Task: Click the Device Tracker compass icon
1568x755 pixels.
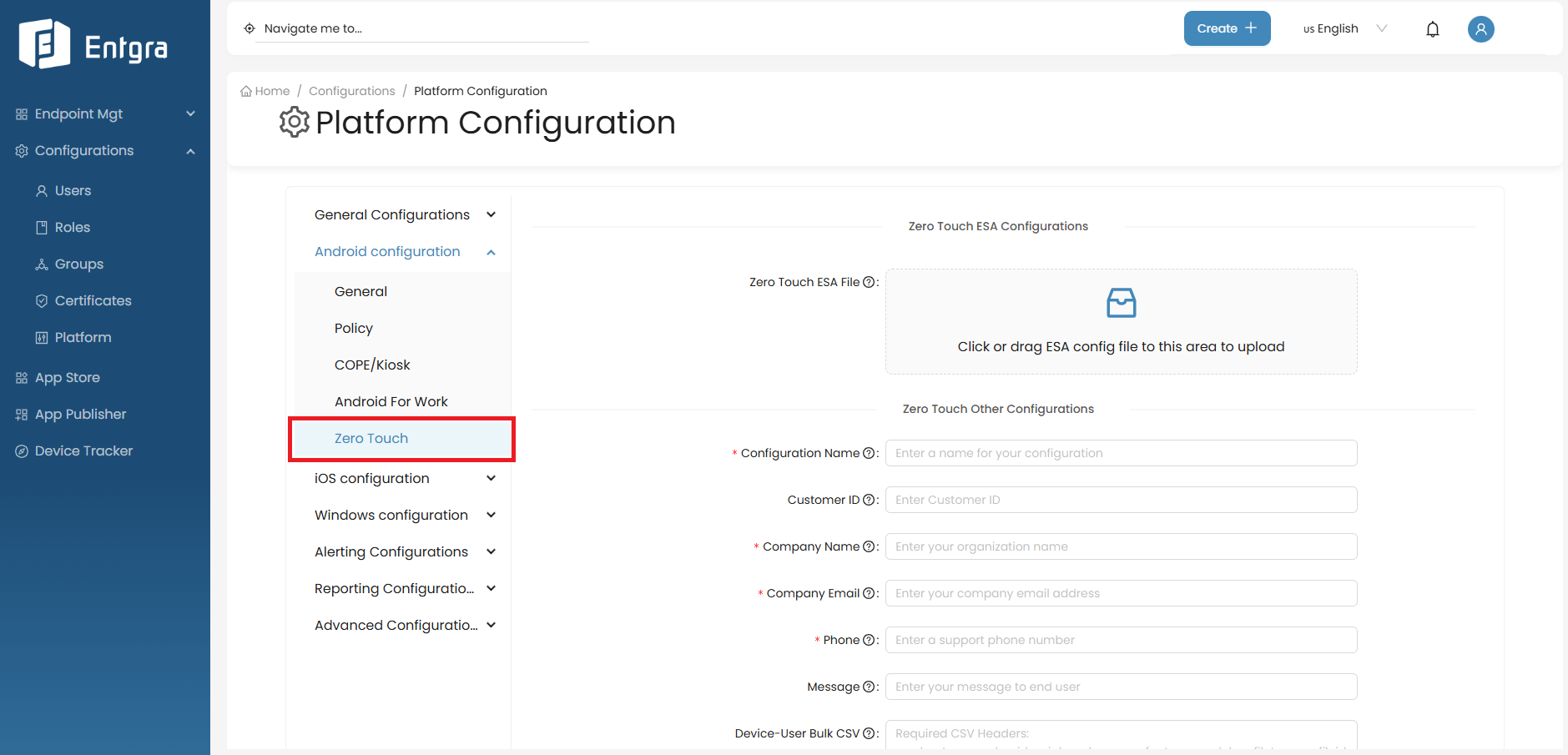Action: coord(22,451)
